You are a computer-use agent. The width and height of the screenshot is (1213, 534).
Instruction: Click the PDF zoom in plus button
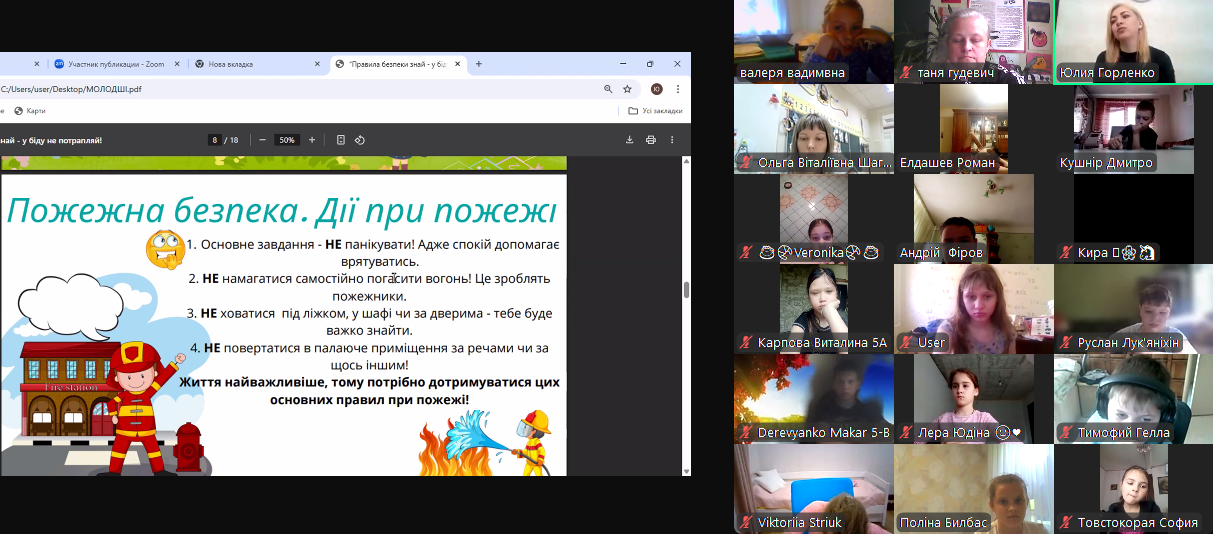(312, 140)
